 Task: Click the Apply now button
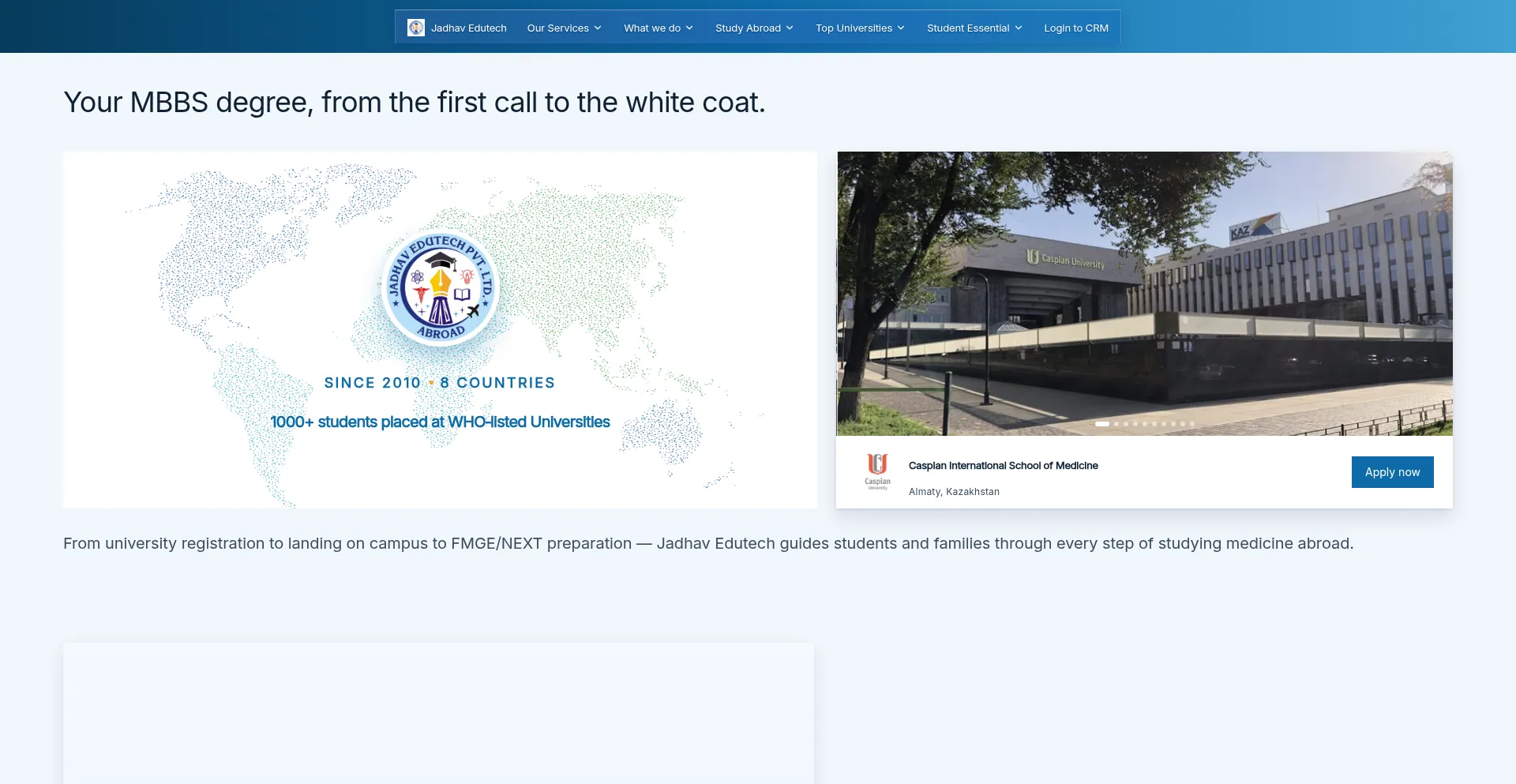pyautogui.click(x=1392, y=472)
